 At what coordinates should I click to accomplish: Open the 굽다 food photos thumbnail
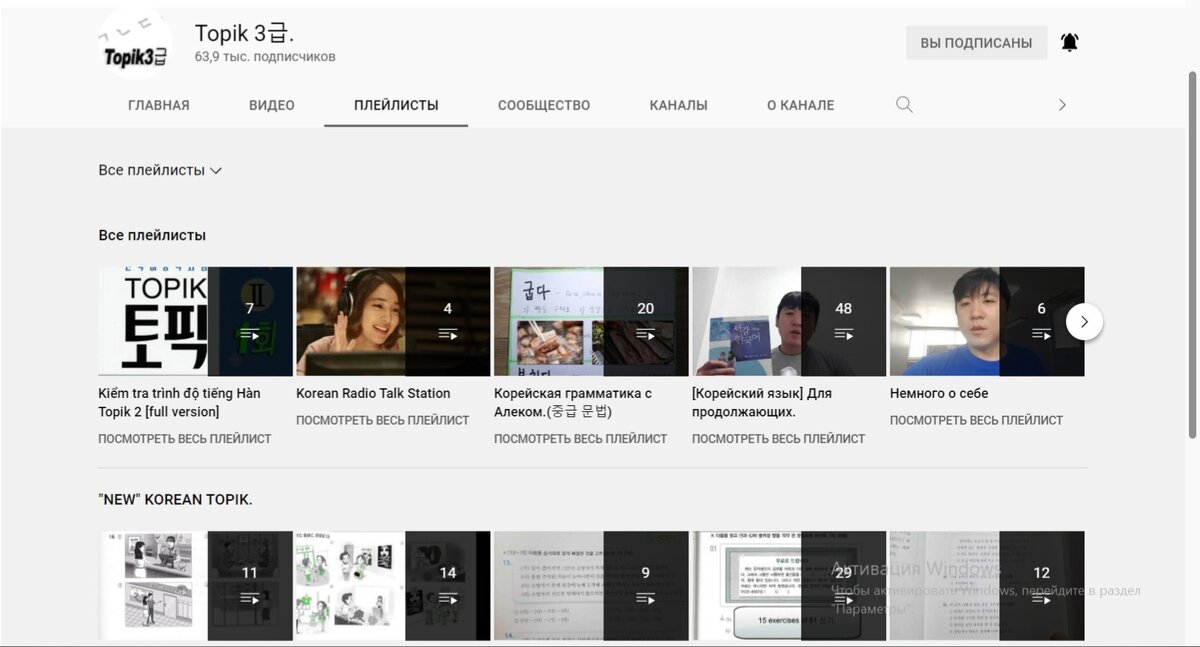pyautogui.click(x=591, y=321)
